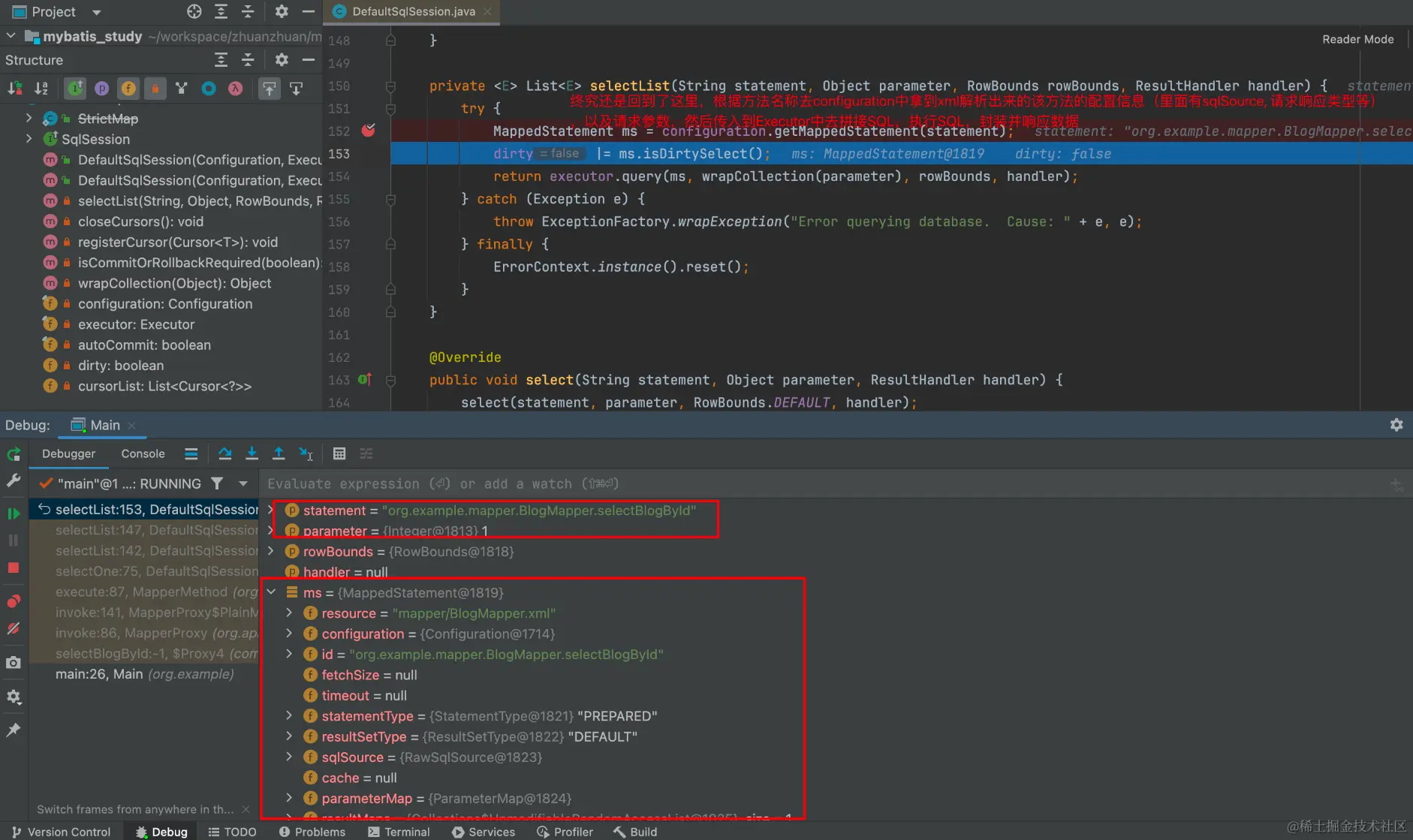This screenshot has height=840, width=1413.
Task: Expand the rowBounds variable
Action: (271, 551)
